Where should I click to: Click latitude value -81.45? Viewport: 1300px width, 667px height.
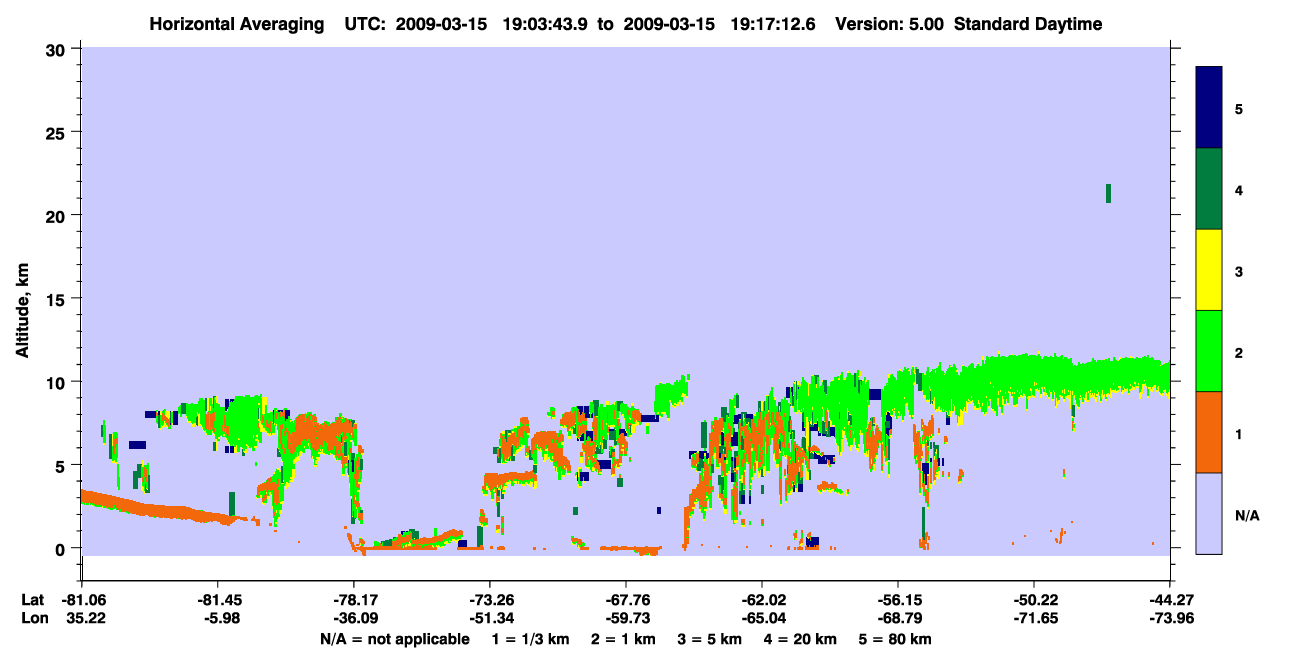coord(217,600)
